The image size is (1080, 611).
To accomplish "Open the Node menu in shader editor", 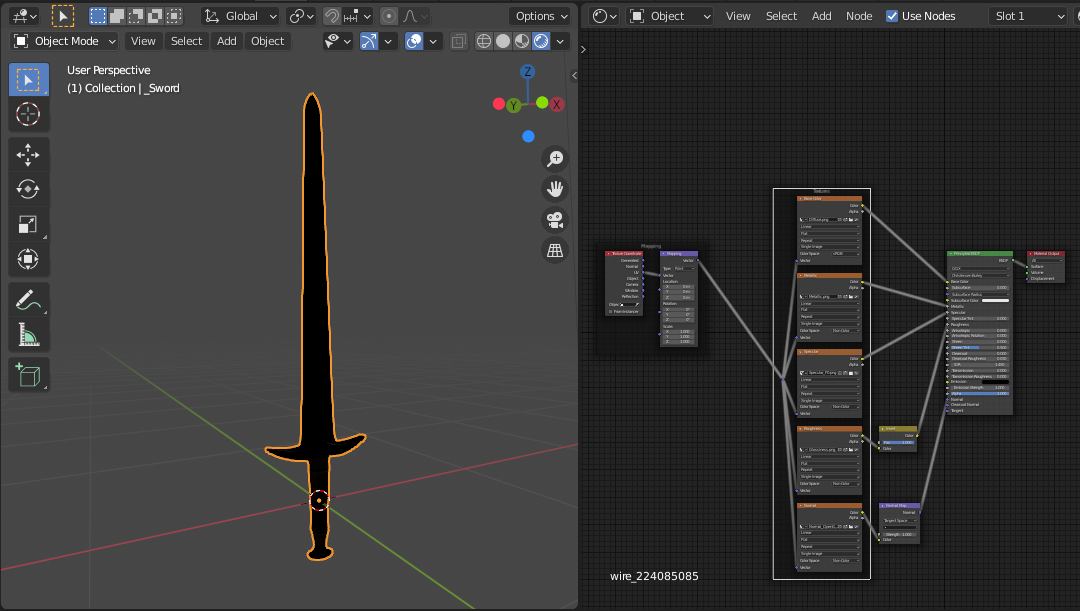I will click(859, 16).
